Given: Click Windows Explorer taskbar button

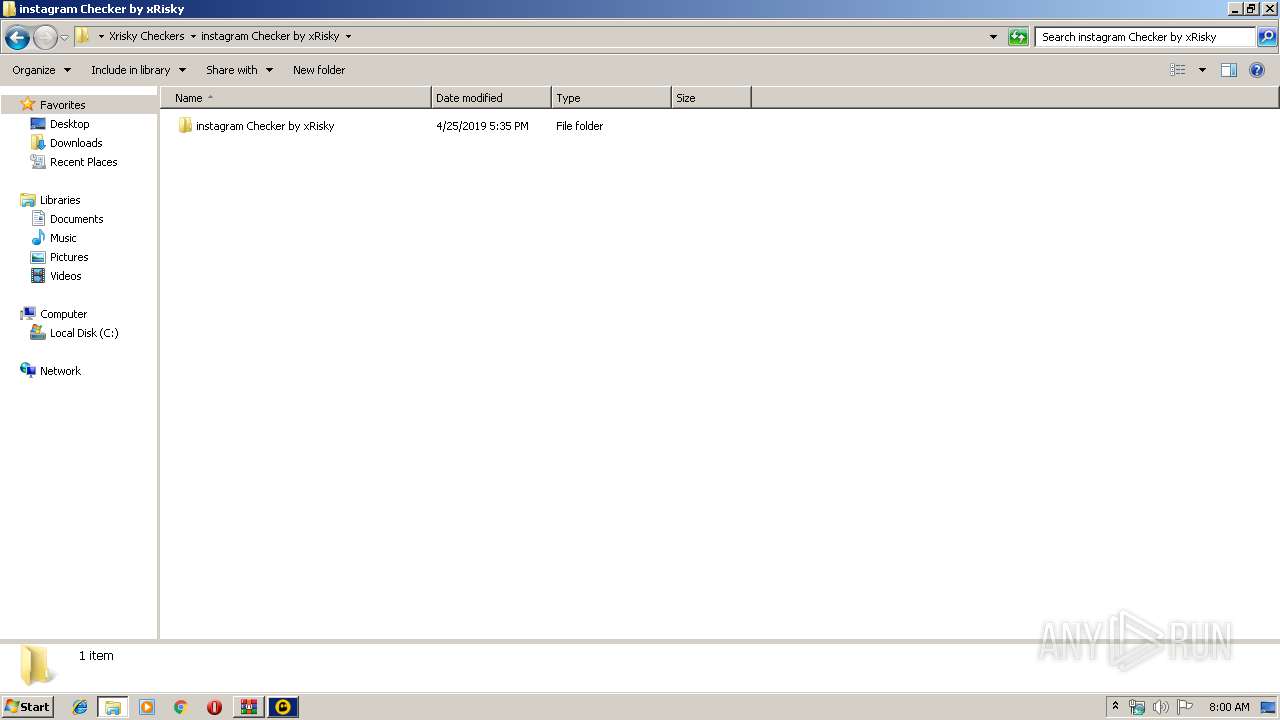Looking at the screenshot, I should click(x=113, y=707).
